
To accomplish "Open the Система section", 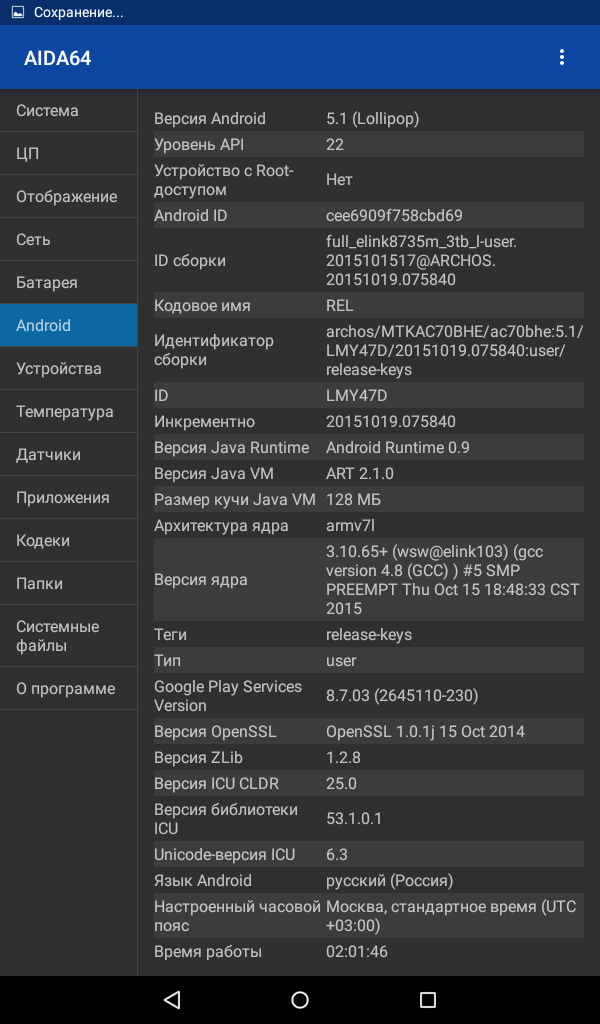I will (x=69, y=110).
